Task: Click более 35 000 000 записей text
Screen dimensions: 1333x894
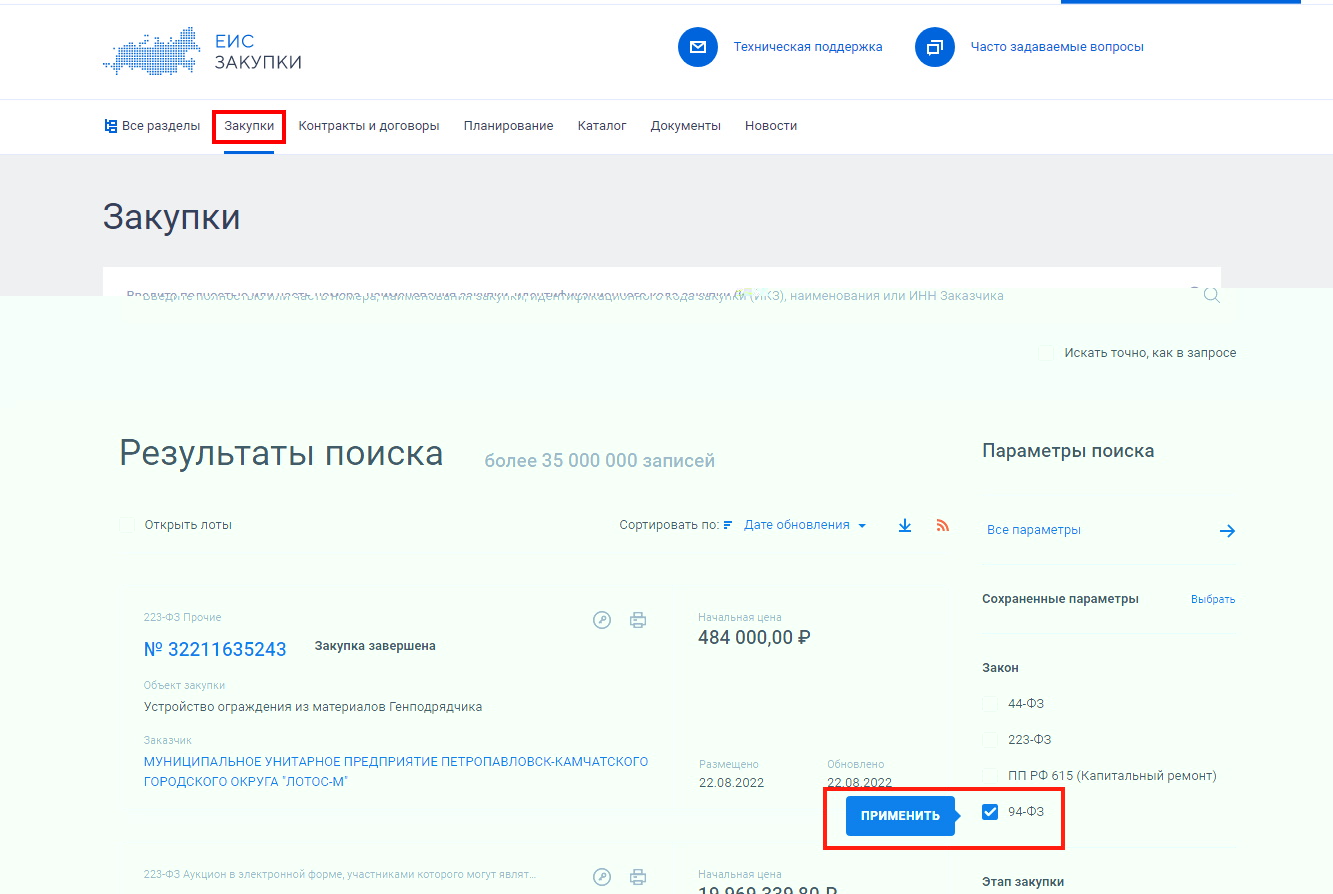Action: [600, 461]
